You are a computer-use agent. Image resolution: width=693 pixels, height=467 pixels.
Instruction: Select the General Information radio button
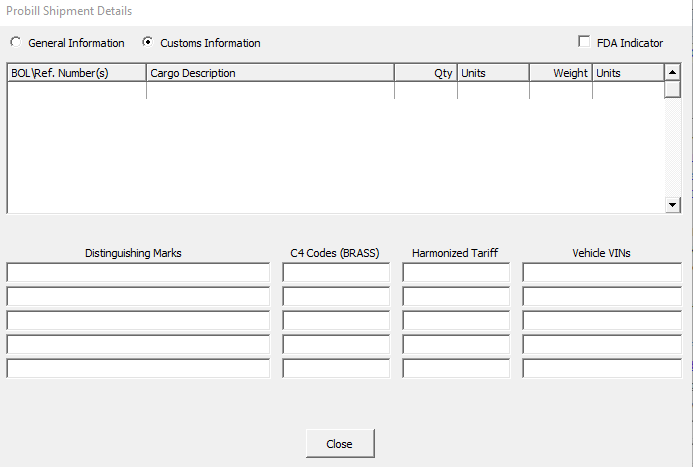(15, 43)
